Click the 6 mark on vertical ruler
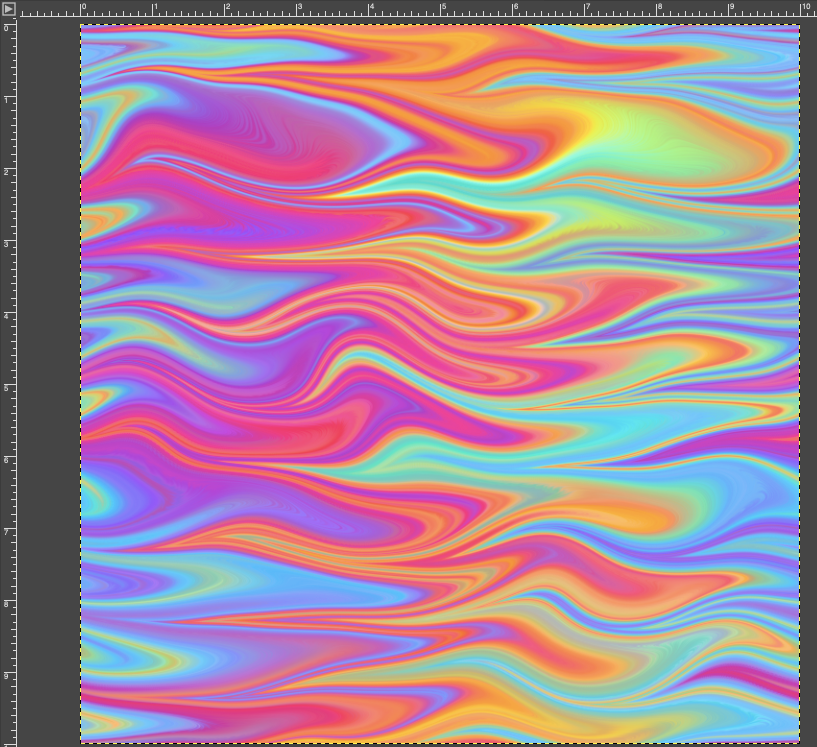This screenshot has height=747, width=817. 8,458
